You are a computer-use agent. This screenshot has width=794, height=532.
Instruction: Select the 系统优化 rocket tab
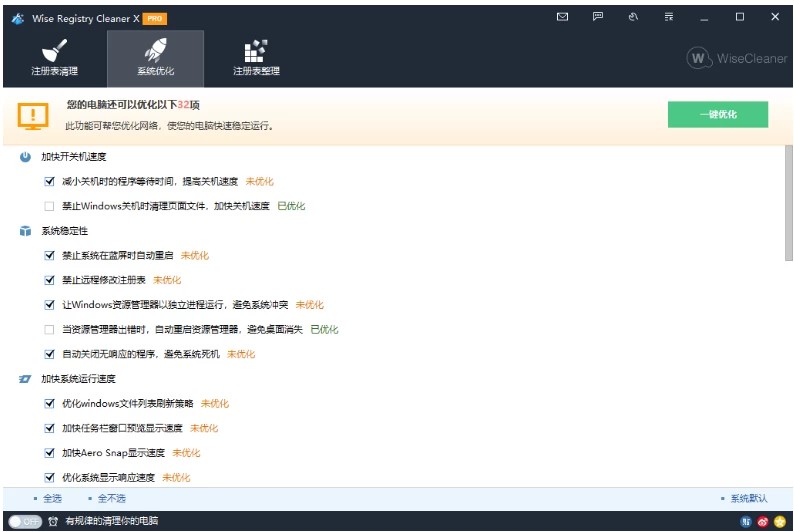(x=155, y=58)
